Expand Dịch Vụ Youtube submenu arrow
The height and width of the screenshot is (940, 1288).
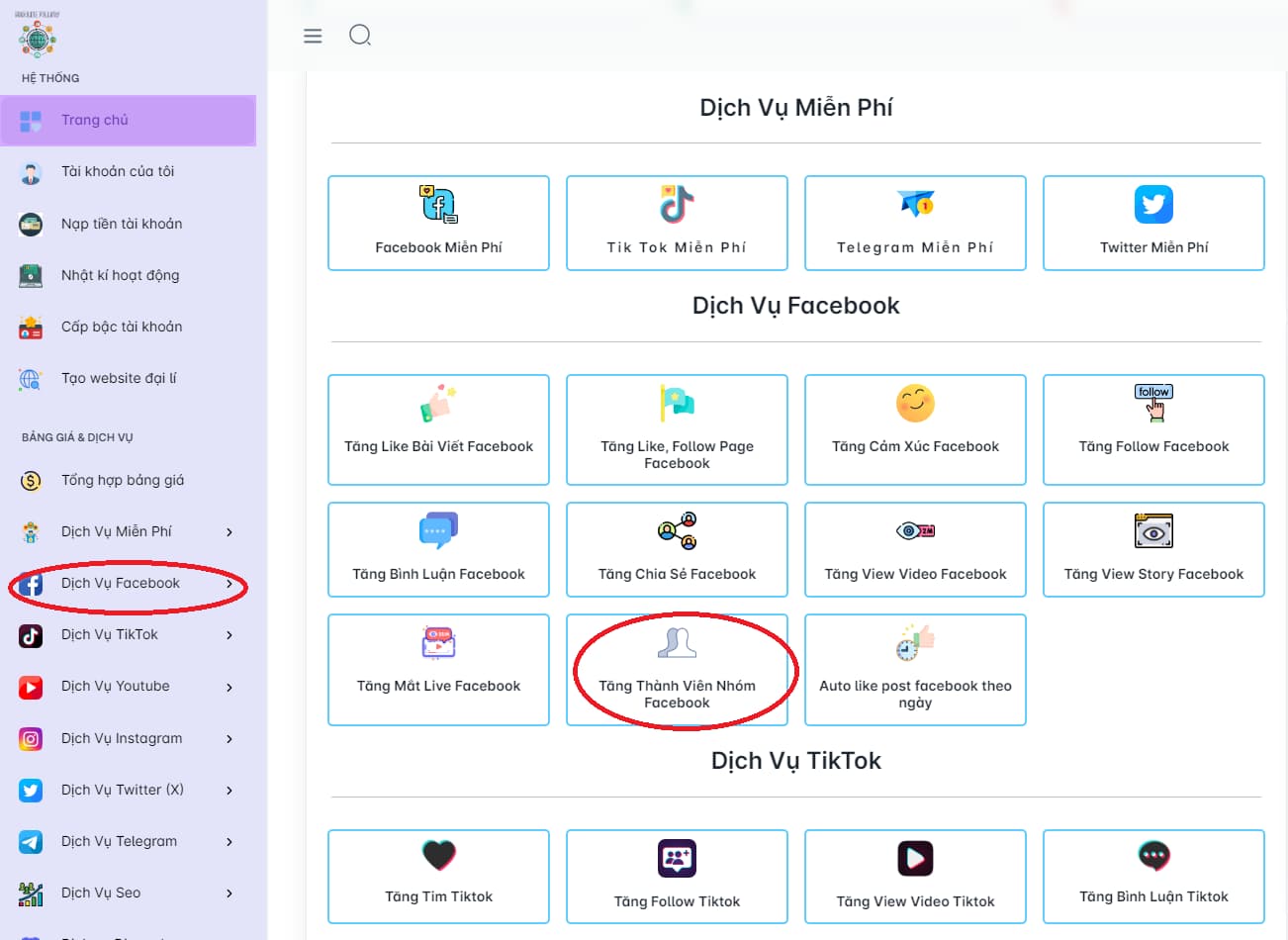pos(230,687)
